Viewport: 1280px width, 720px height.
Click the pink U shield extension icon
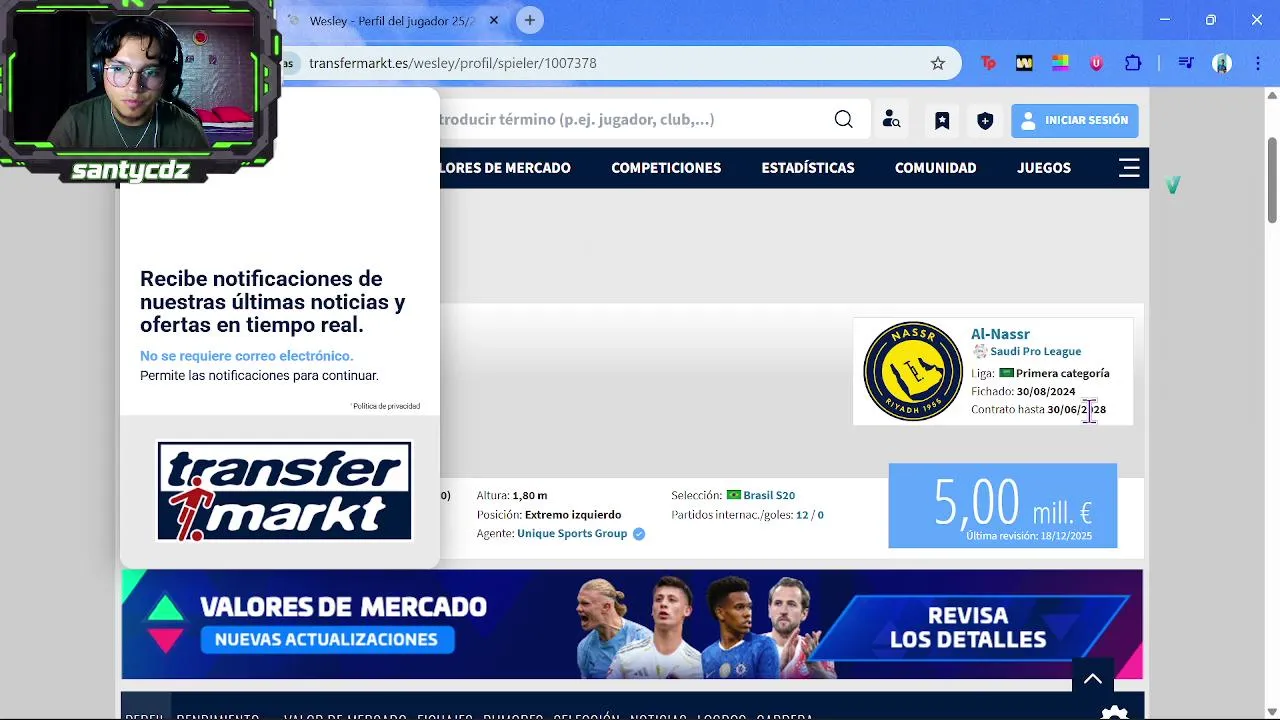click(1096, 63)
